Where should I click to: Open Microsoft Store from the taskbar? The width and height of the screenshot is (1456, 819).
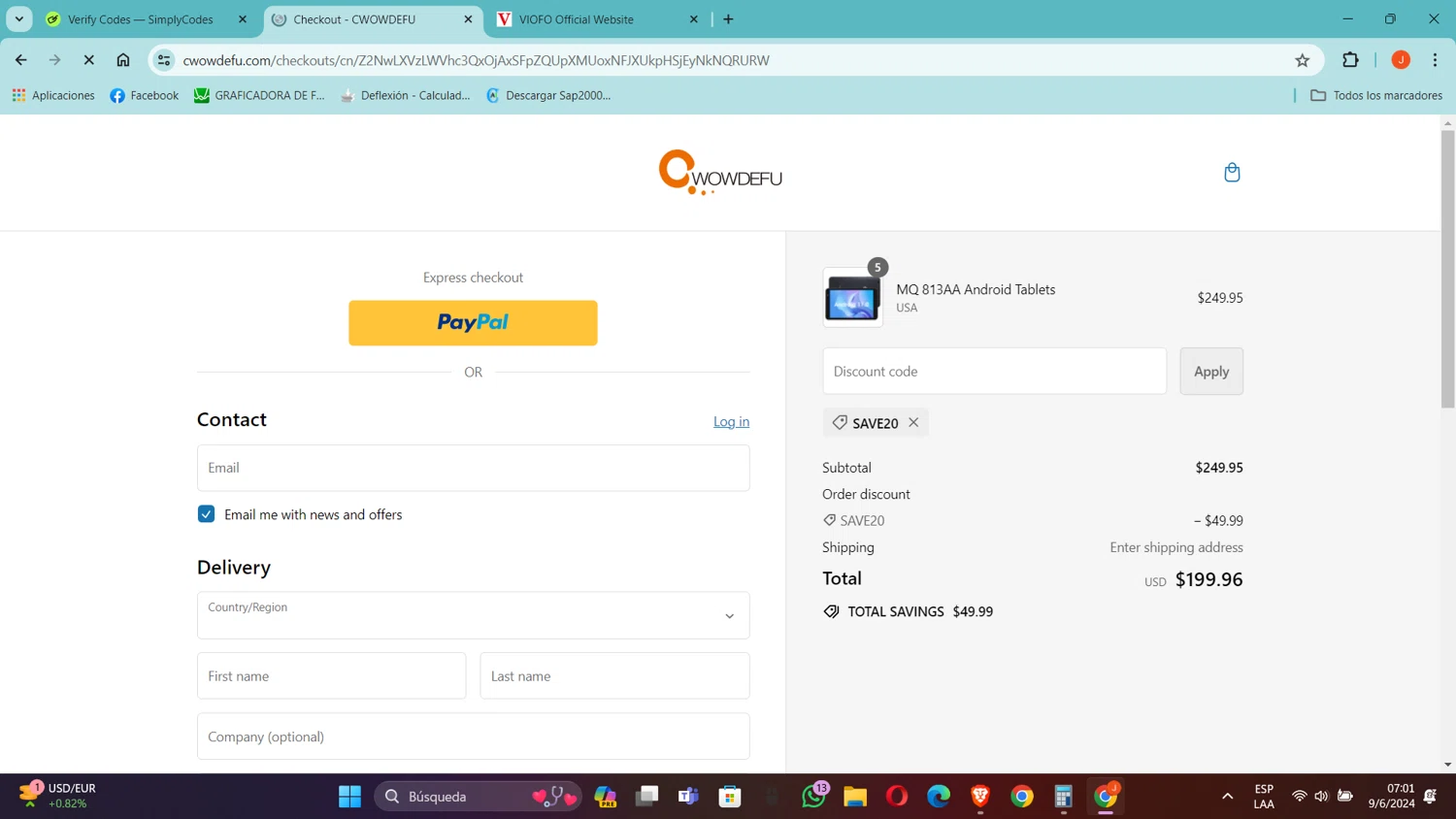tap(730, 797)
